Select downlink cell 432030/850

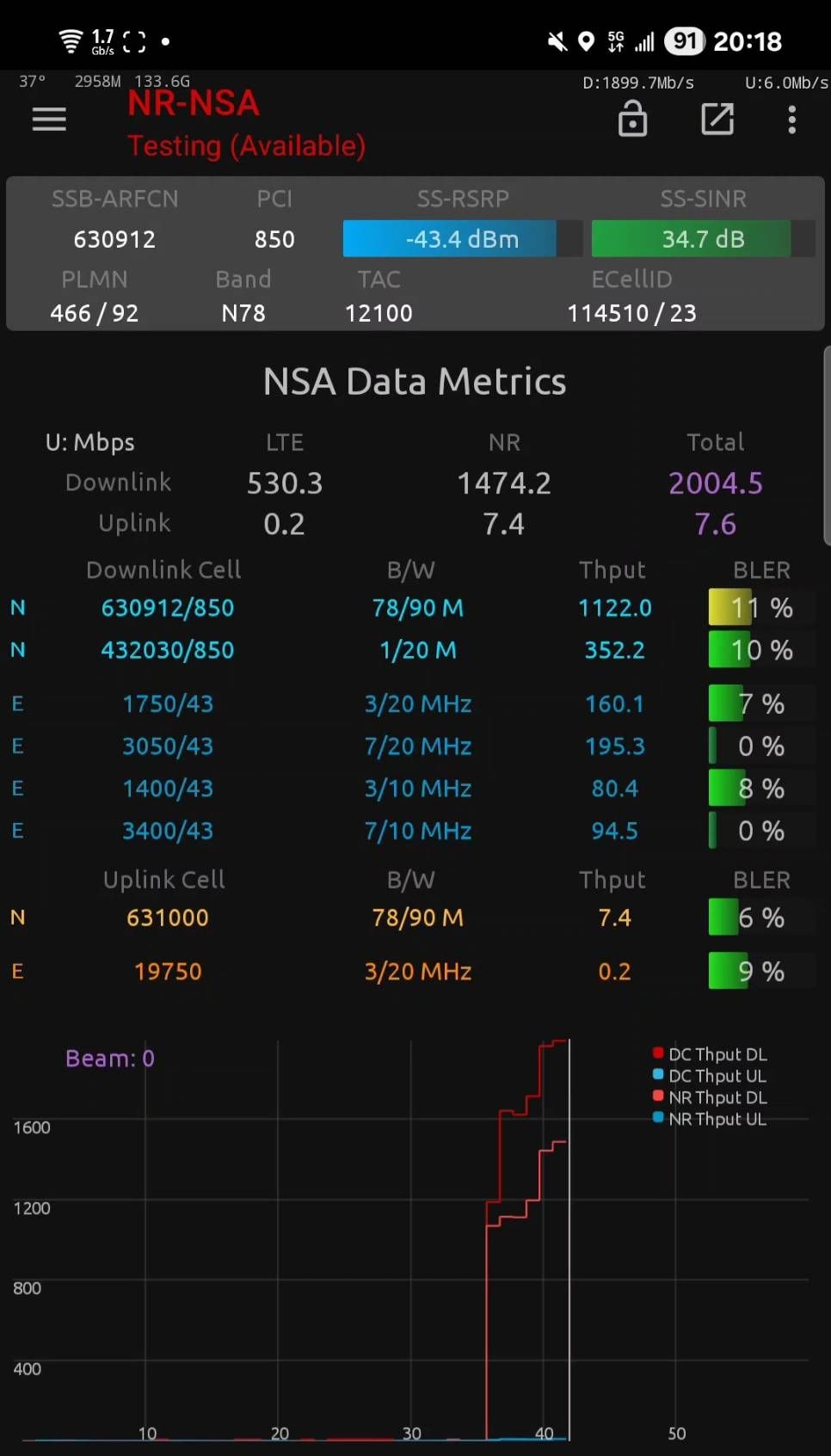pyautogui.click(x=168, y=650)
